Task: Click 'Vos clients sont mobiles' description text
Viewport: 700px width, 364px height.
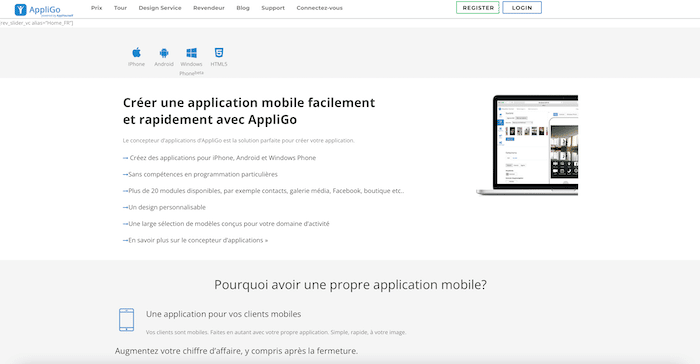Action: pos(276,332)
